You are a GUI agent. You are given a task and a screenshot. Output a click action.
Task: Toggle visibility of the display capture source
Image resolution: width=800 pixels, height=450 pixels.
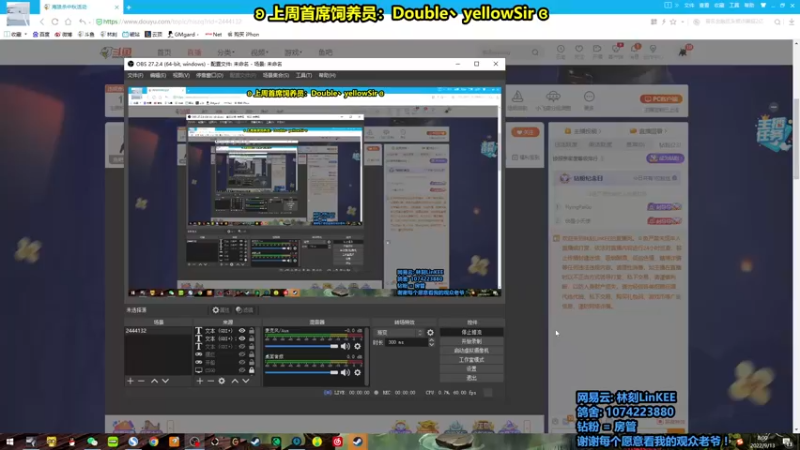(x=242, y=370)
